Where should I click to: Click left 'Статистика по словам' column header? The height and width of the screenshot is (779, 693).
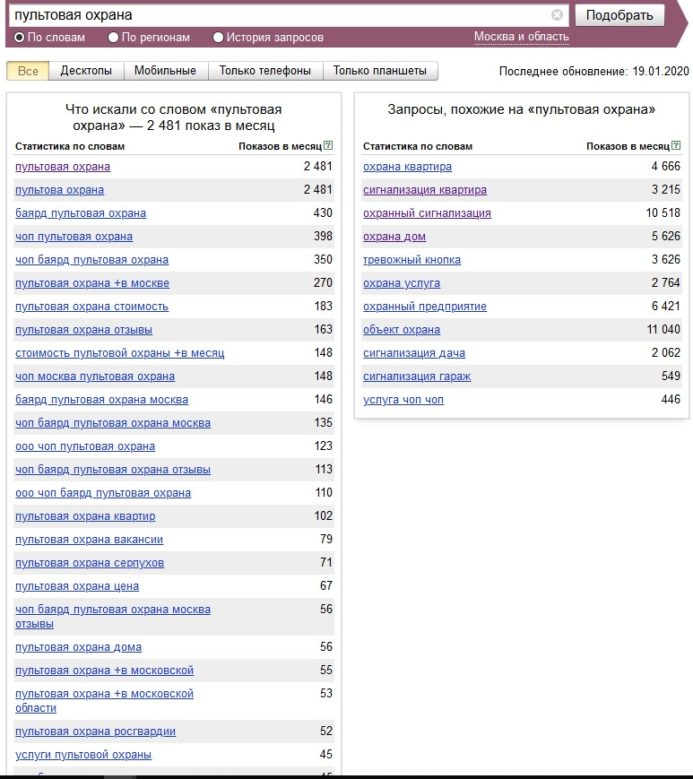(70, 147)
